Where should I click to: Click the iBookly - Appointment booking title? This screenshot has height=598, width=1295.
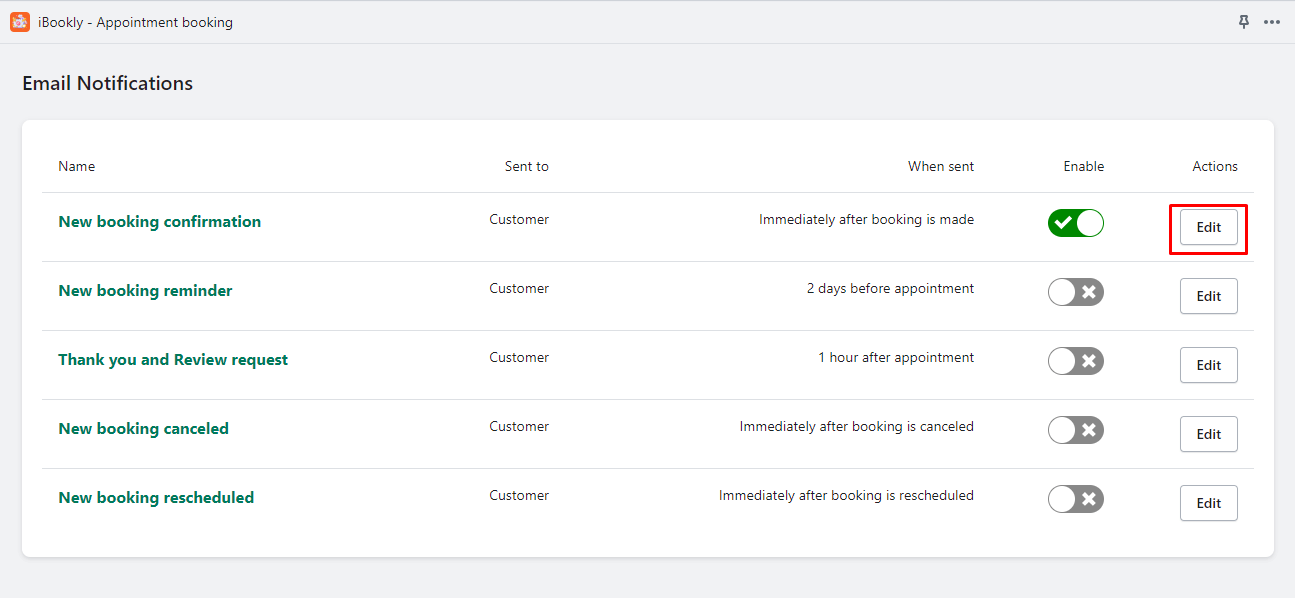[135, 22]
